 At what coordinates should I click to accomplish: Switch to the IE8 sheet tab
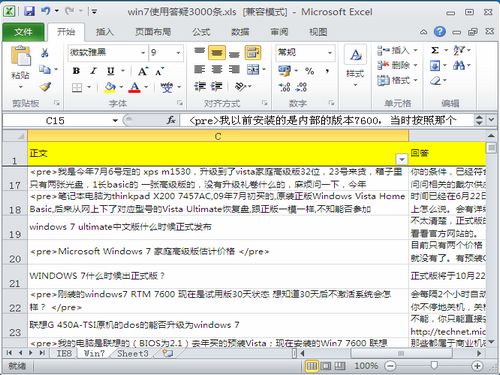(x=64, y=353)
